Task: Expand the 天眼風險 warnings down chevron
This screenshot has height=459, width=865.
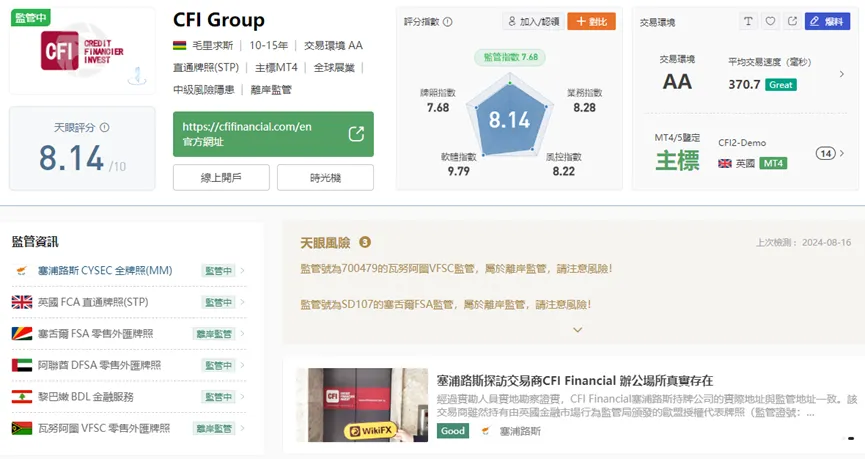Action: [578, 330]
